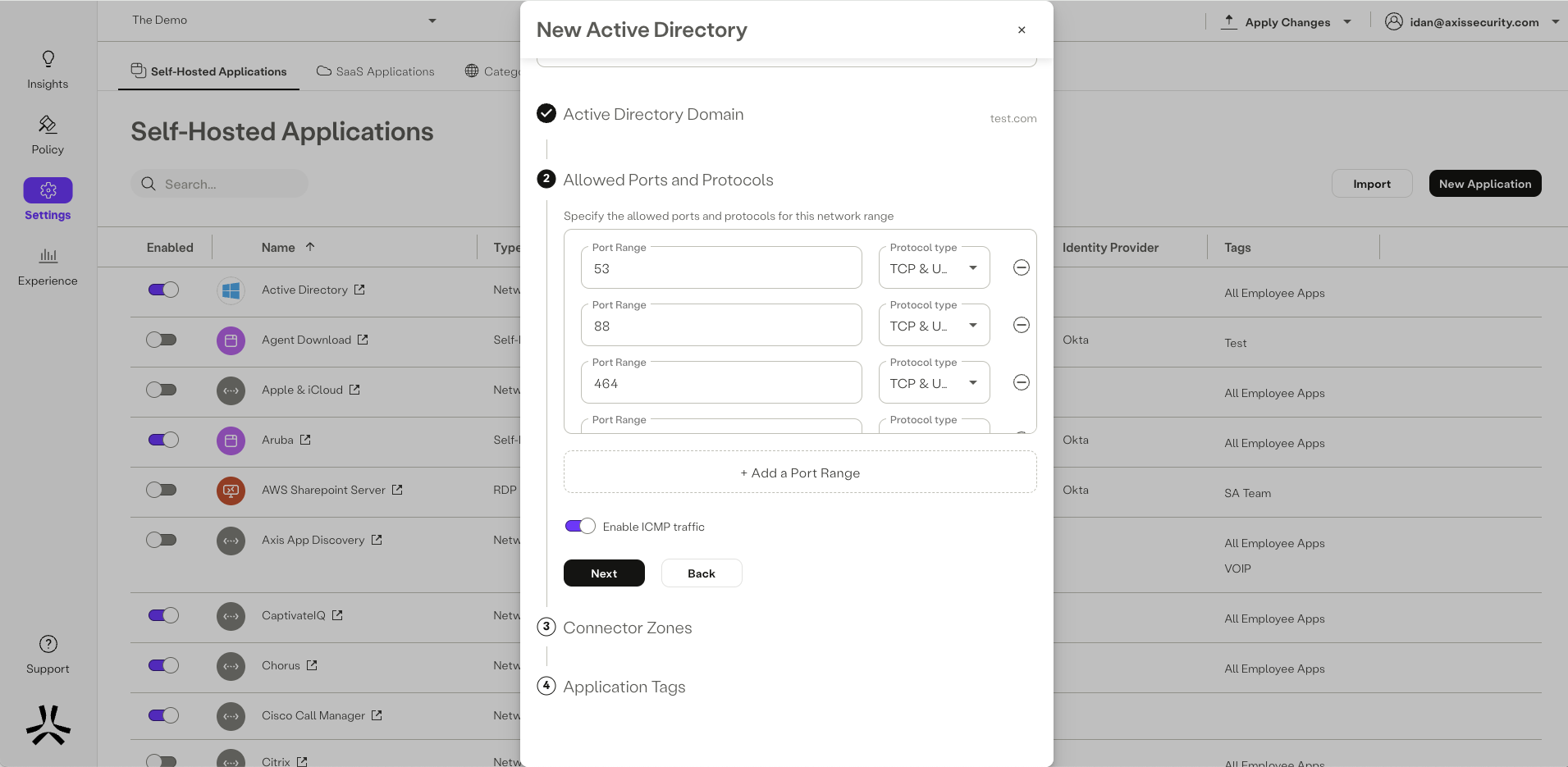Open external link for Agent Download
This screenshot has height=767, width=1568.
tap(363, 340)
